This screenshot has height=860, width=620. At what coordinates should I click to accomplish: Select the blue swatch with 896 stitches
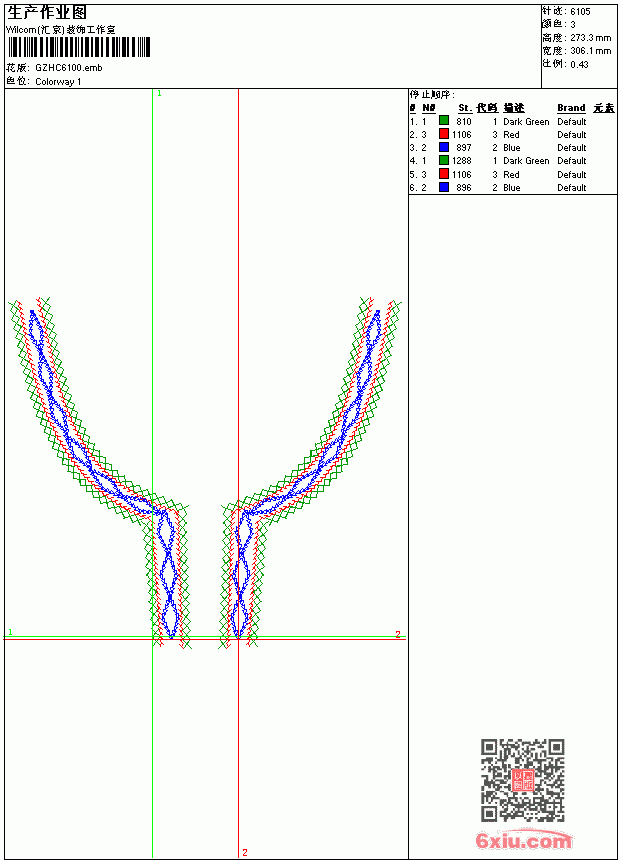[x=444, y=187]
